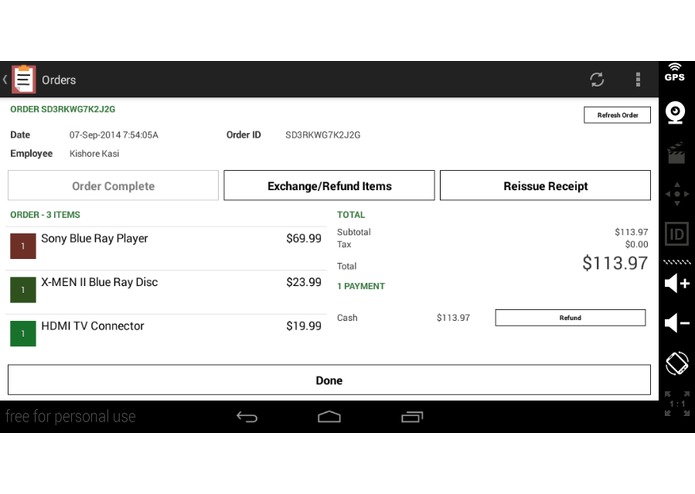Rotate the device with the rotation icon
Screen dimensions: 695x494
coord(677,363)
